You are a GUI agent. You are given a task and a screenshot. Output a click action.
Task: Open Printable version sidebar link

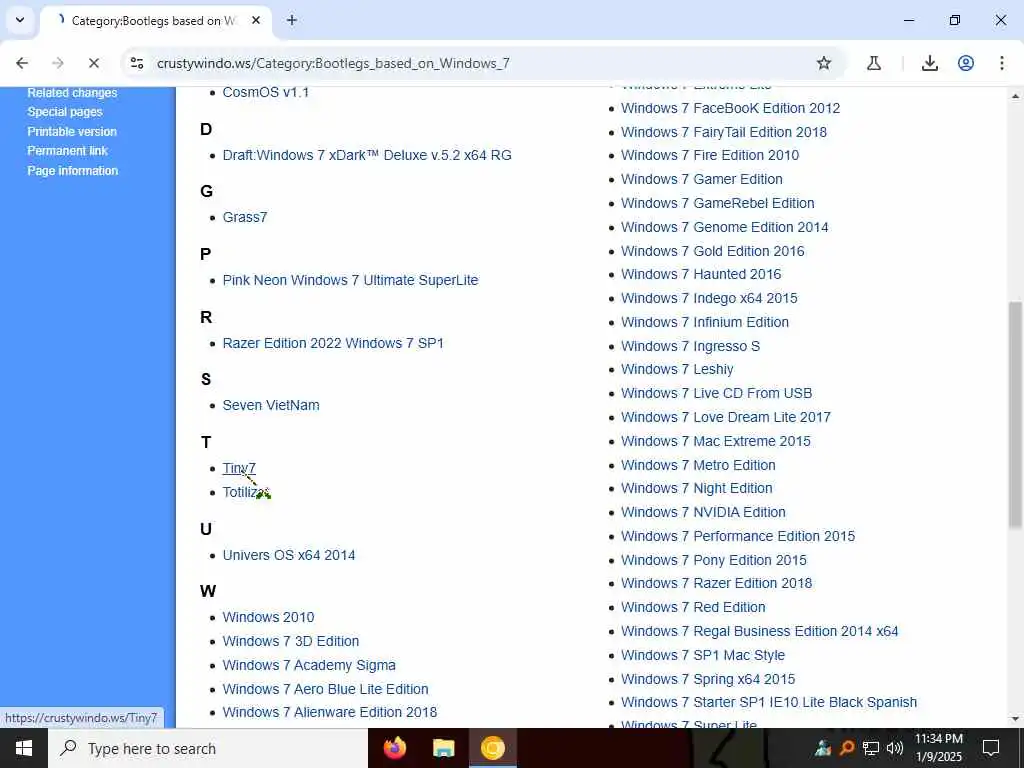click(x=72, y=131)
